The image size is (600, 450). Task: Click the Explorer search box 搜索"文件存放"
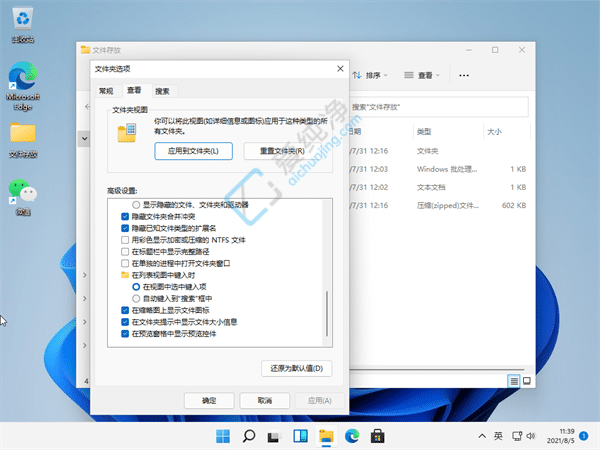click(439, 107)
